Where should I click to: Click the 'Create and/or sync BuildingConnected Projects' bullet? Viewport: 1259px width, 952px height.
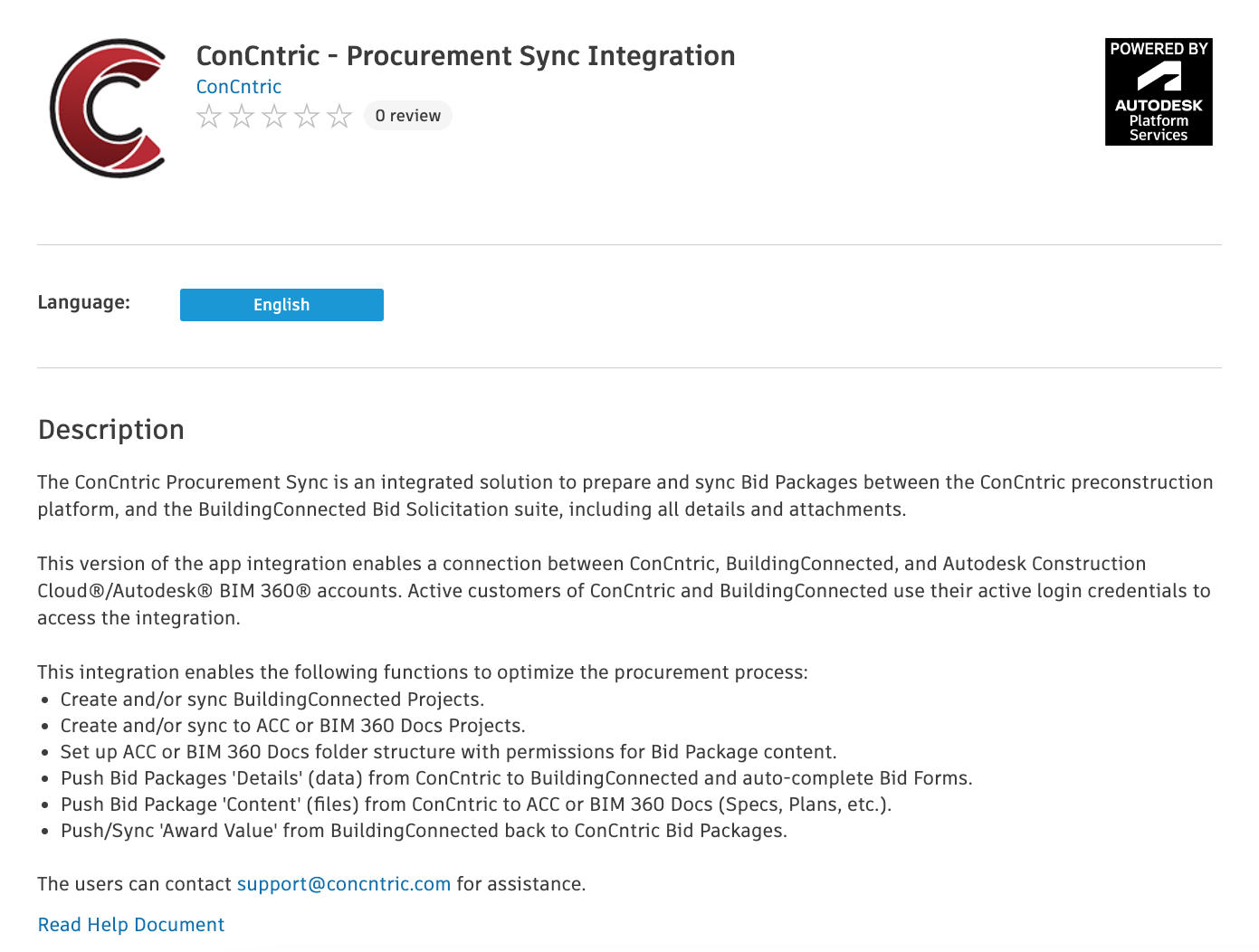click(272, 700)
